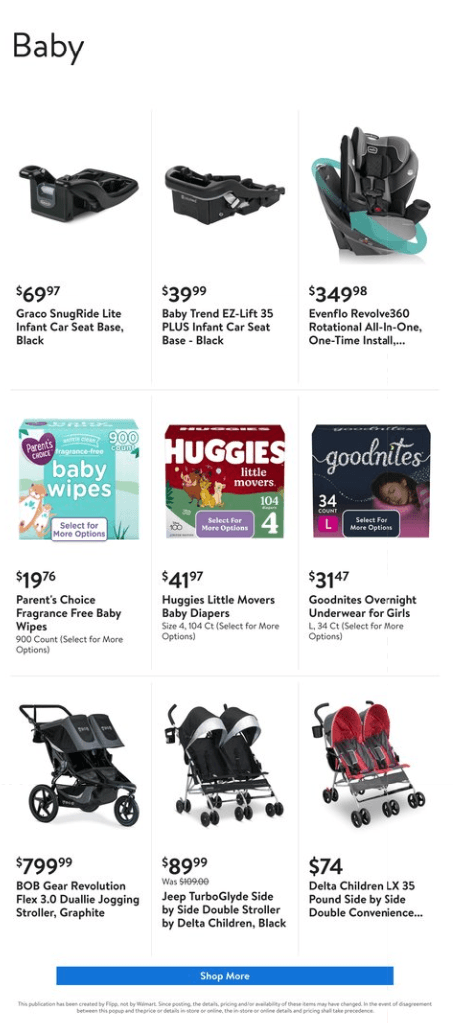The image size is (453, 1023).
Task: Open the Graco SnugRide Lite base image
Action: pos(78,194)
